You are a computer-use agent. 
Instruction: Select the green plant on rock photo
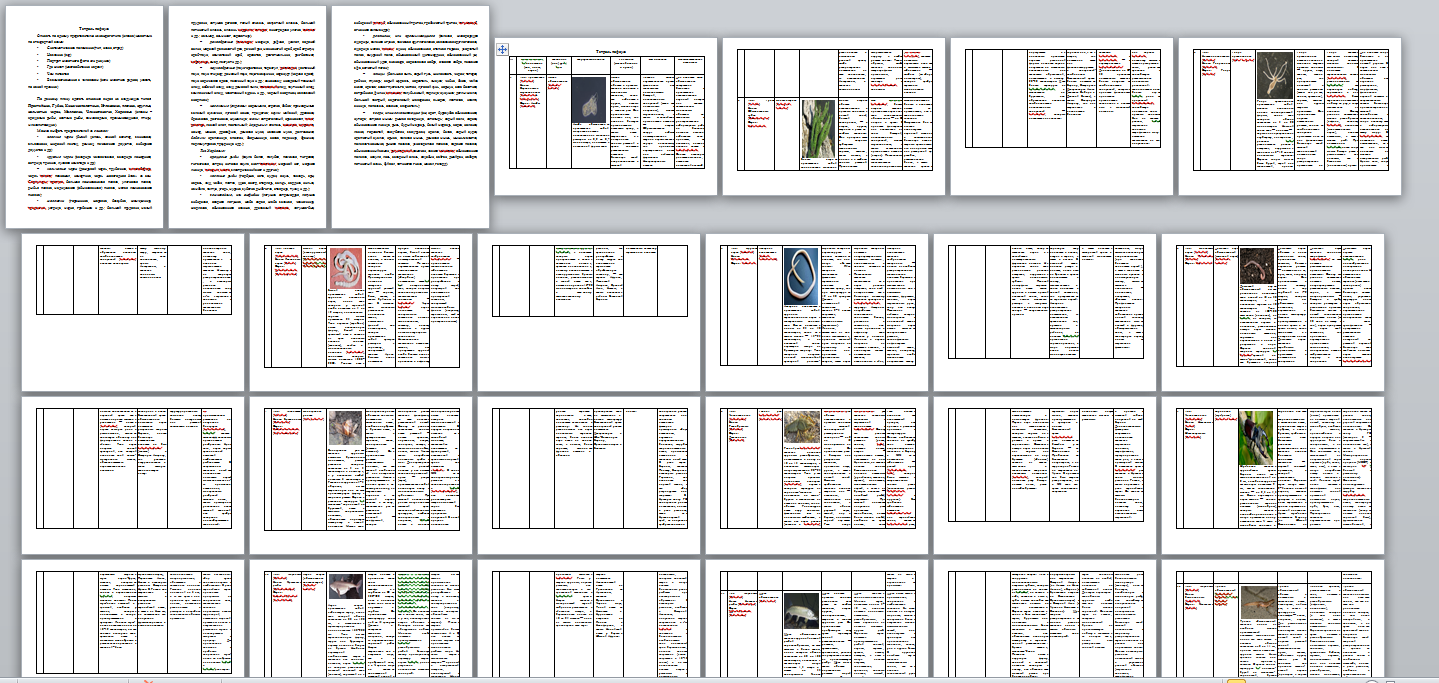pyautogui.click(x=817, y=127)
